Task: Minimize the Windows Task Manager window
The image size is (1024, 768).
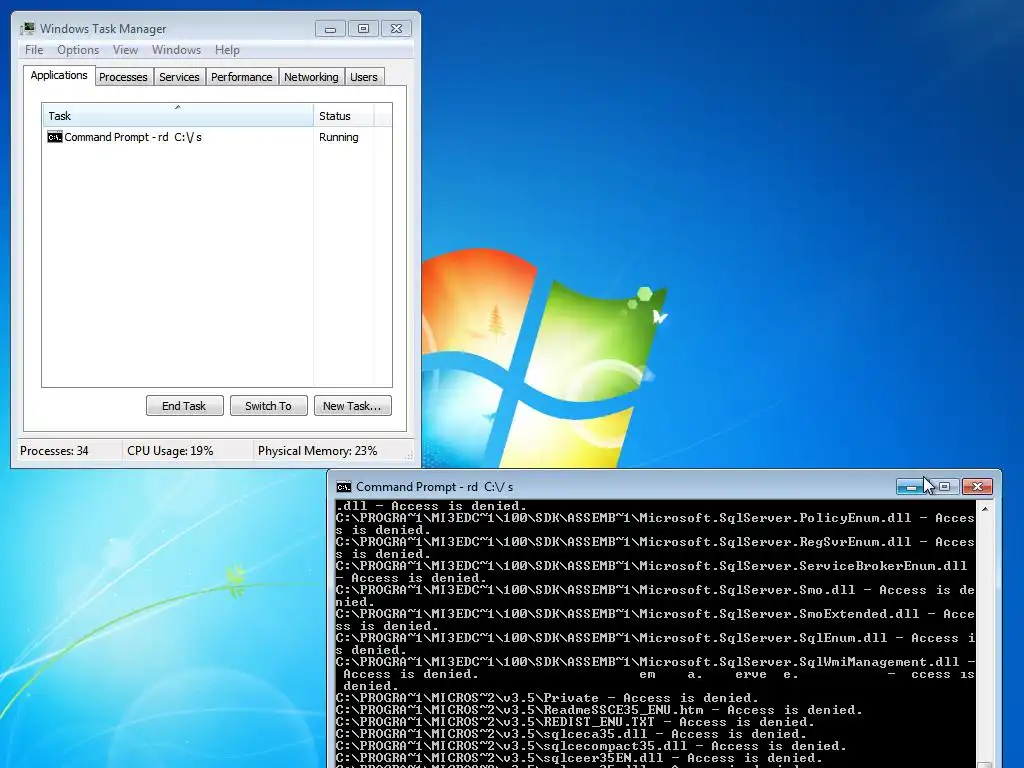Action: click(x=330, y=29)
